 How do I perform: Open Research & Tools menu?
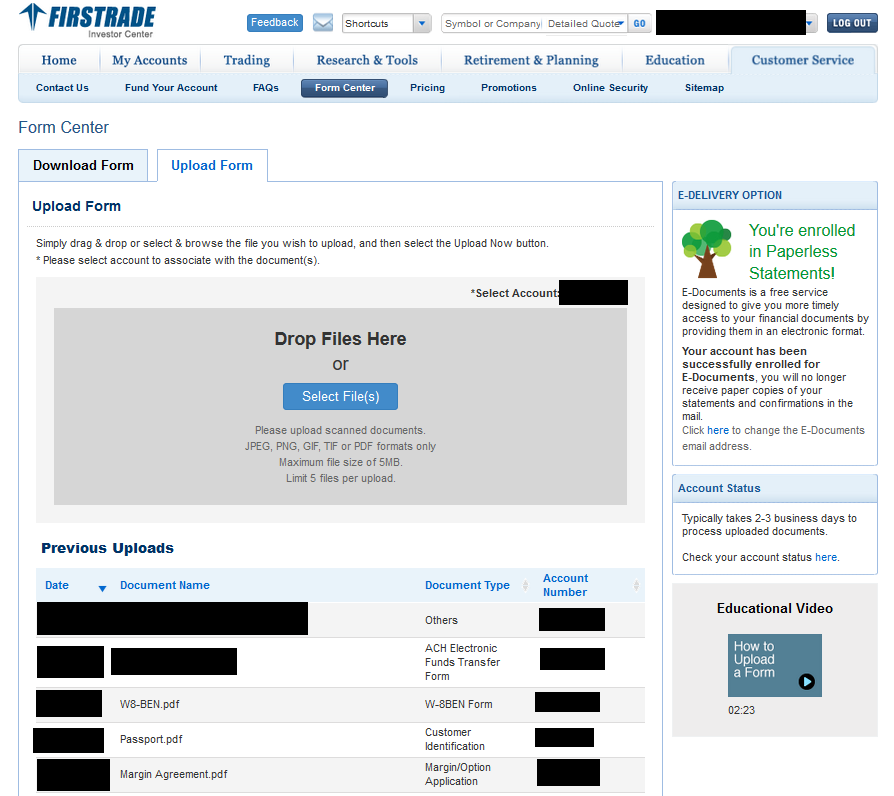coord(367,60)
